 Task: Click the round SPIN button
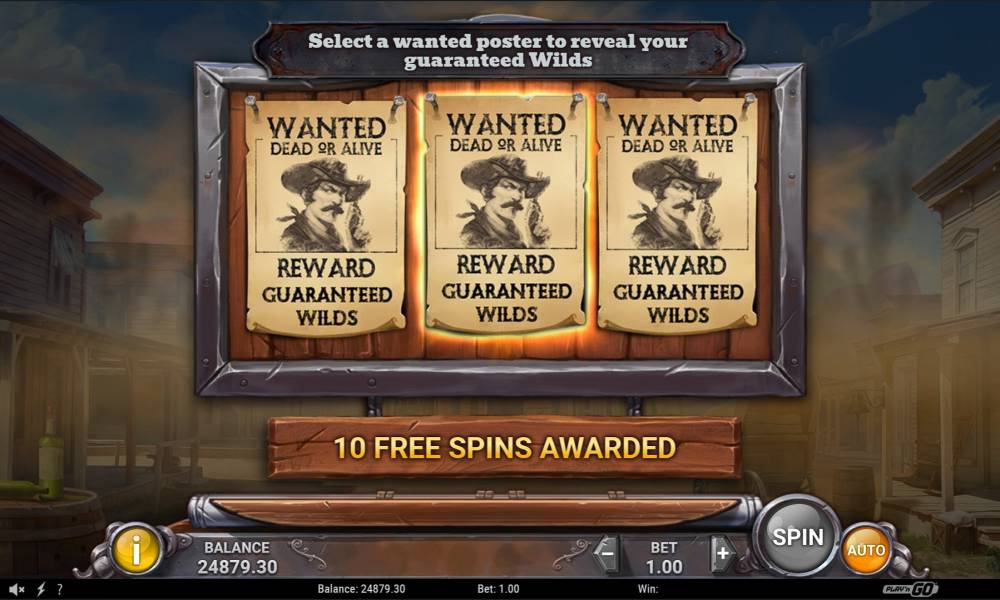point(797,537)
